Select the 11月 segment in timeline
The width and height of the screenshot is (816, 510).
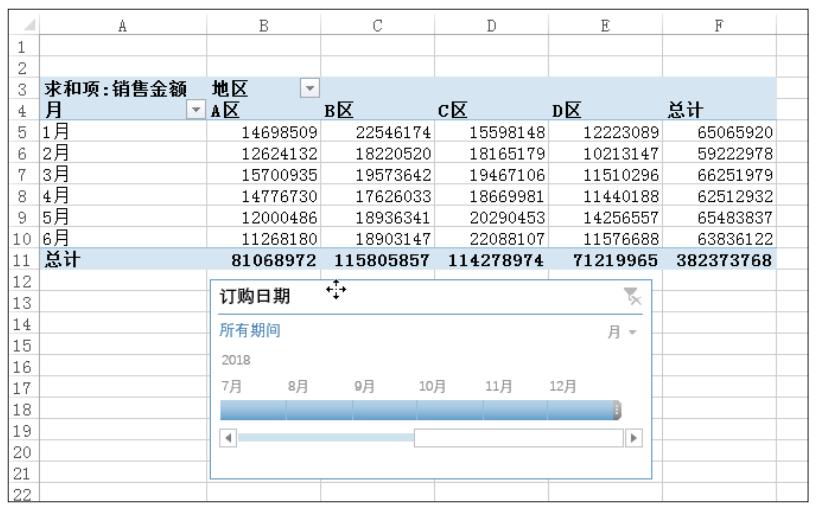[x=515, y=410]
